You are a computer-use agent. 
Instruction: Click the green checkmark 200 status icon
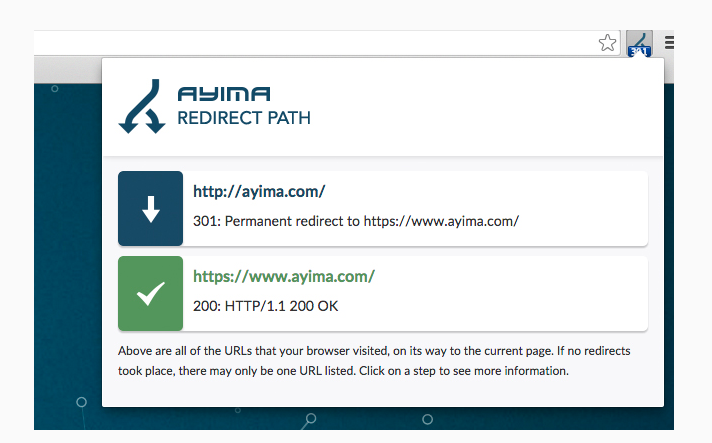[x=150, y=293]
